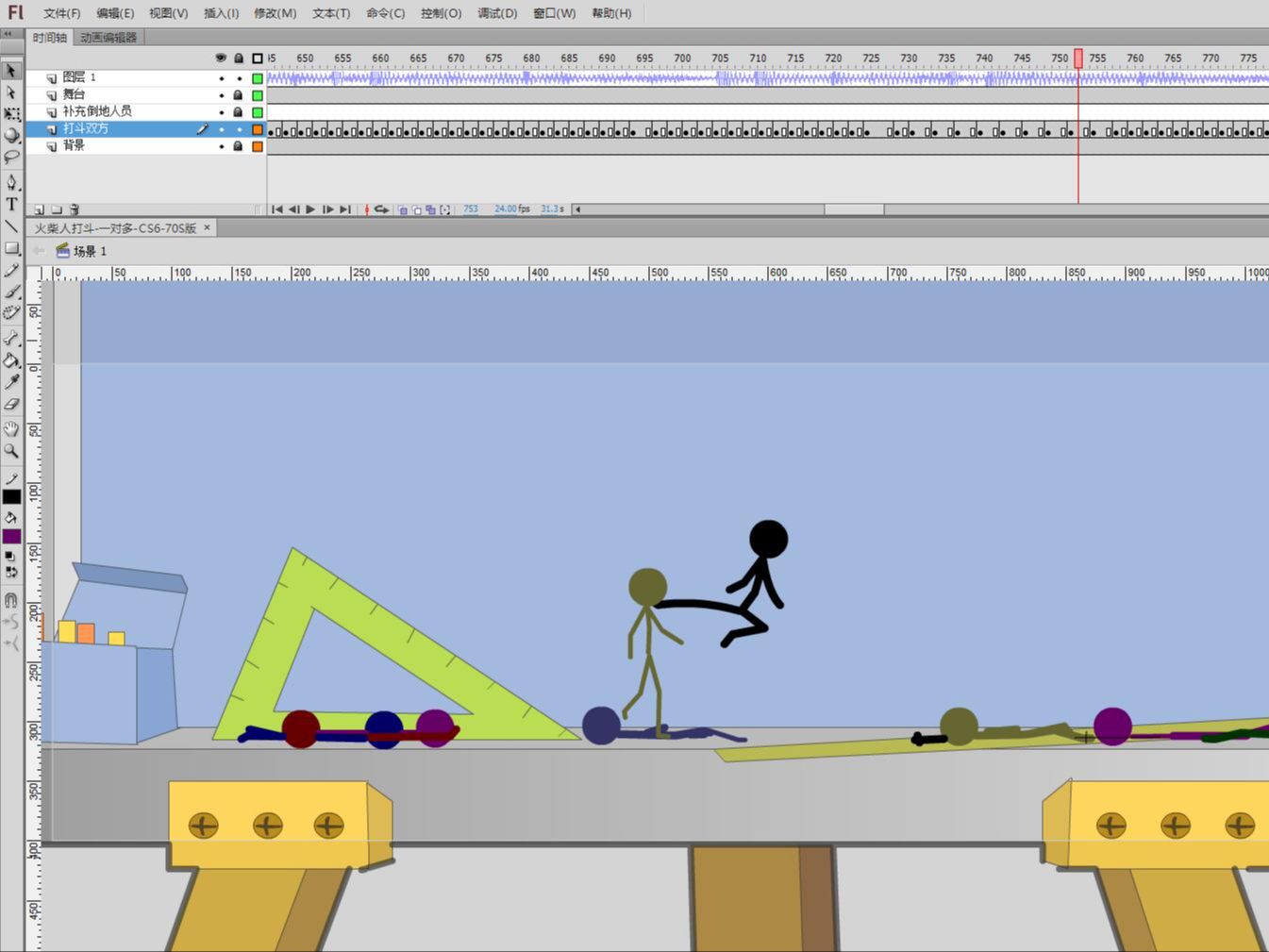Open the 命令(C) menu
Viewport: 1269px width, 952px height.
coord(386,13)
